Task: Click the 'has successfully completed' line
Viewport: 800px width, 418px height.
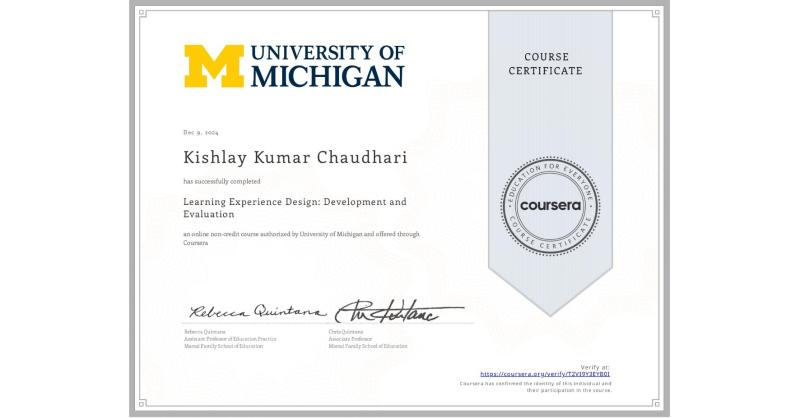Action: [x=222, y=181]
